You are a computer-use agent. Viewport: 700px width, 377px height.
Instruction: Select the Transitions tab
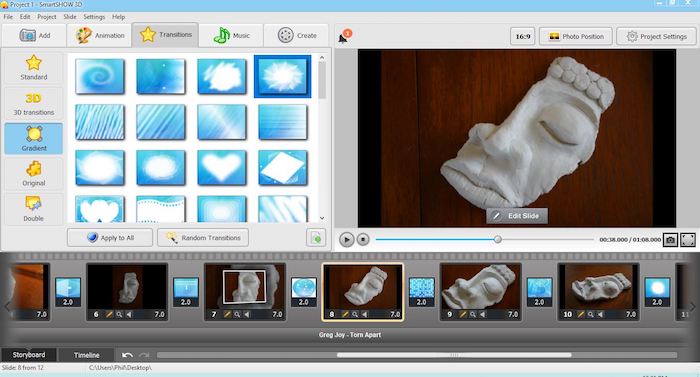[165, 35]
